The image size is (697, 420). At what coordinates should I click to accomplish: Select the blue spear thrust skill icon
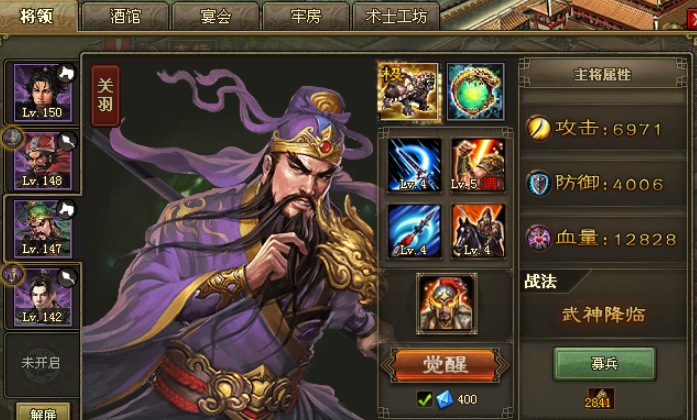click(x=414, y=231)
